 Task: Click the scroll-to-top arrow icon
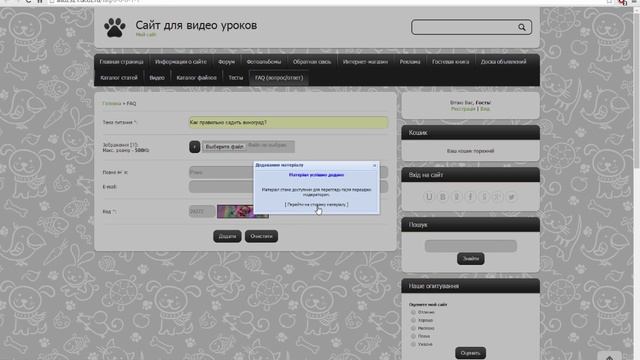point(609,357)
